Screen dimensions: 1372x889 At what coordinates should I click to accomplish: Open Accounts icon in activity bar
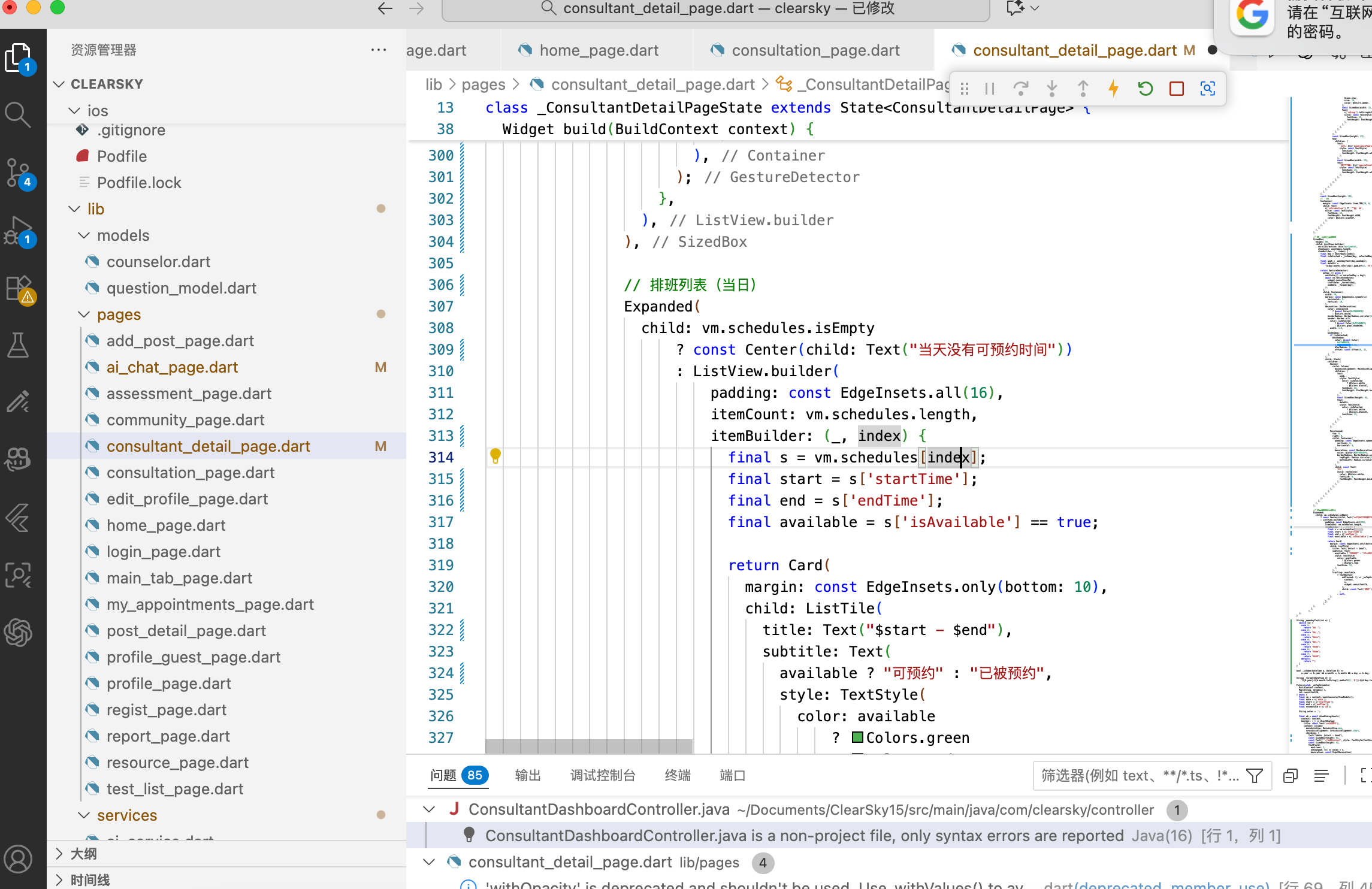[18, 858]
